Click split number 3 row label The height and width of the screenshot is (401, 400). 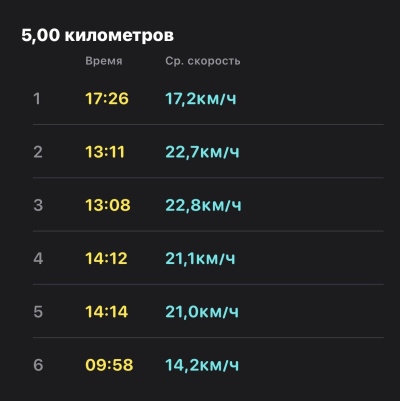click(x=38, y=205)
